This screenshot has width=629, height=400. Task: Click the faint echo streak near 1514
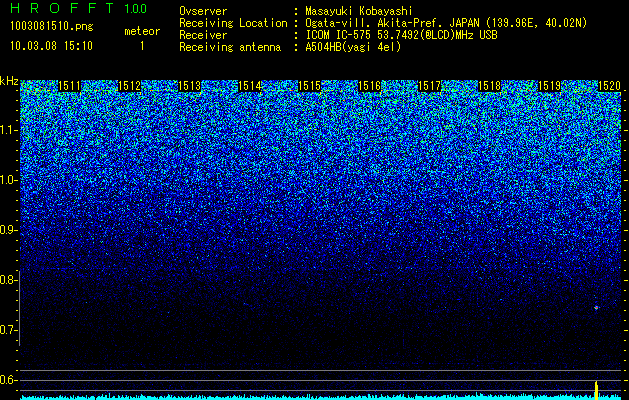[x=246, y=304]
